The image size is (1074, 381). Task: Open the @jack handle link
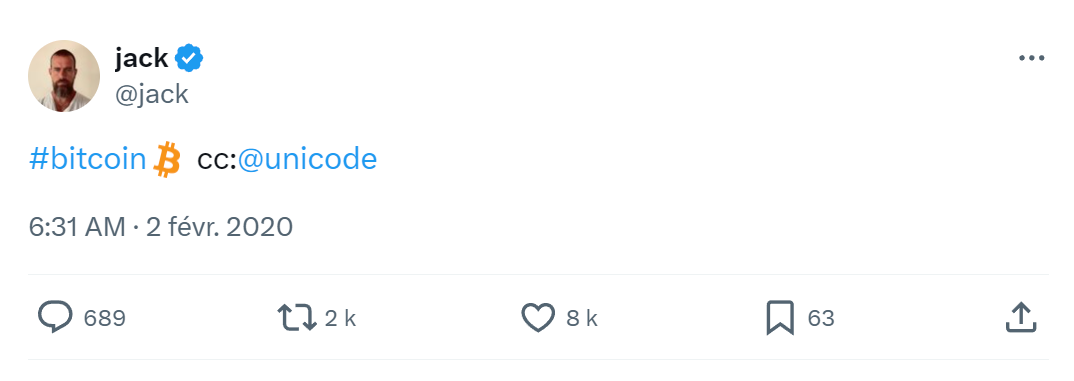pos(151,94)
